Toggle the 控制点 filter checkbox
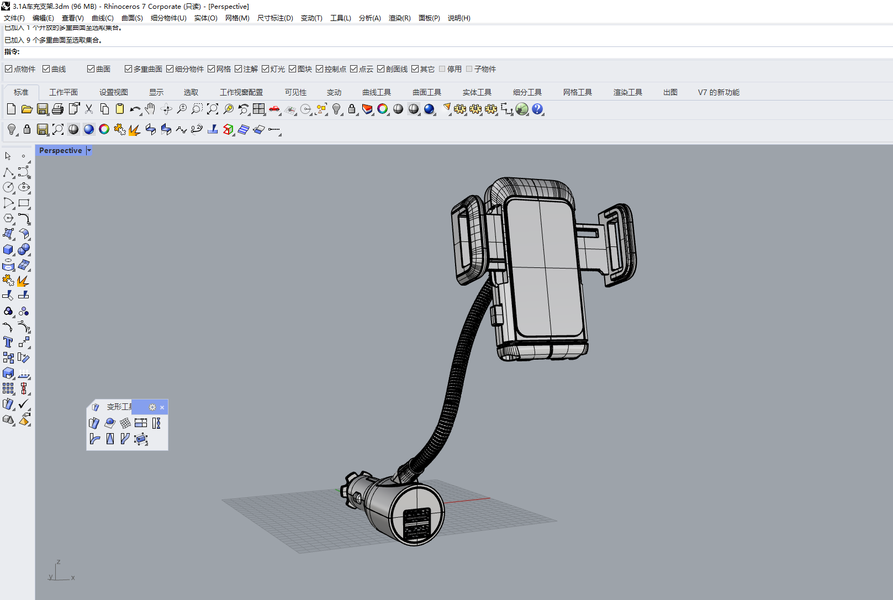 pos(319,69)
